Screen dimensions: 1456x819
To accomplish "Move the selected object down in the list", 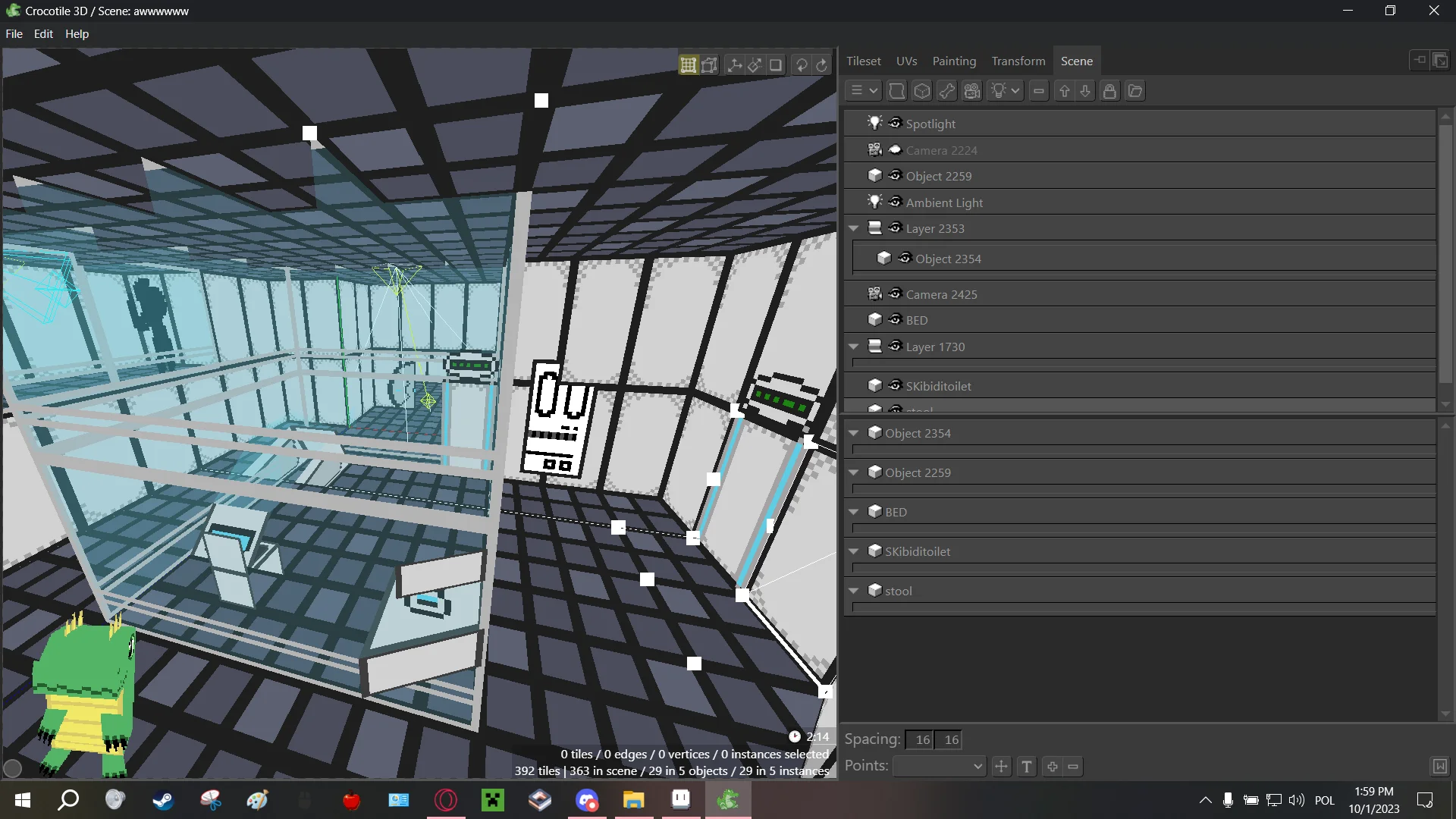I will 1086,90.
